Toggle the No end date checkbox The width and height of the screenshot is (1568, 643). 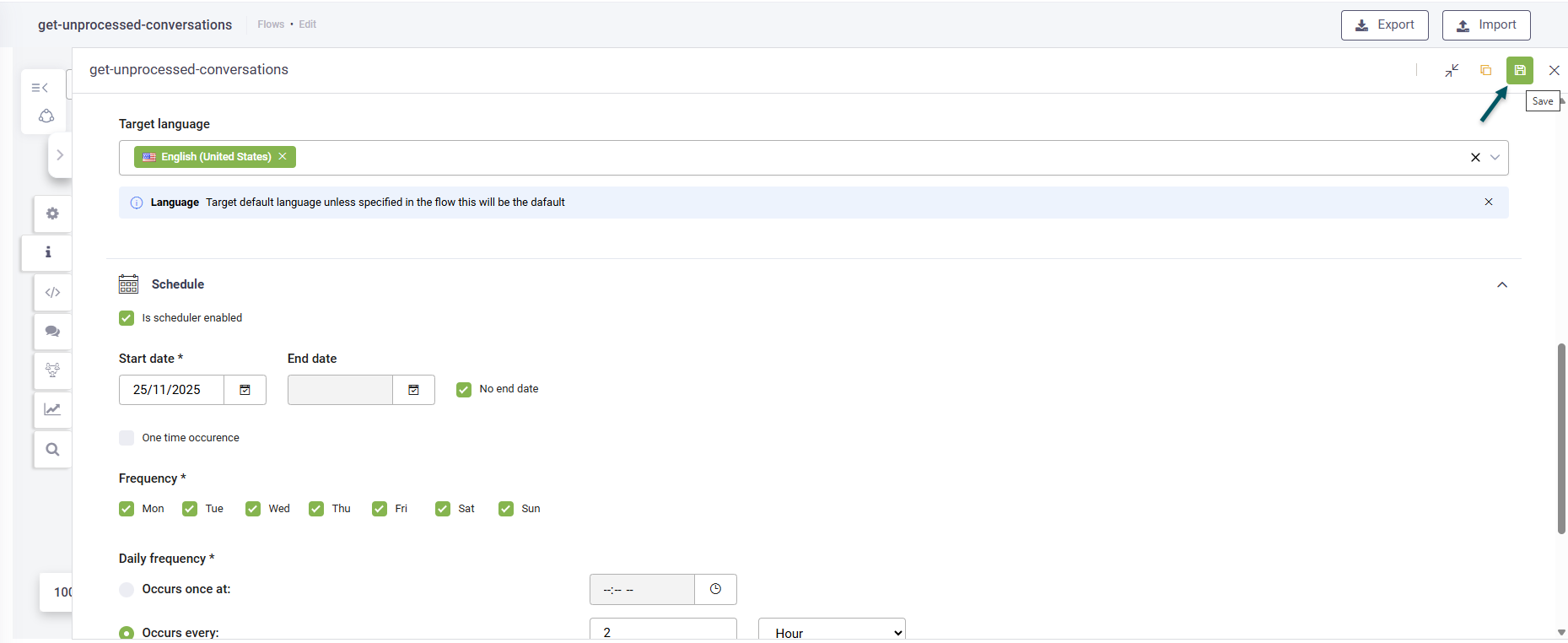464,389
